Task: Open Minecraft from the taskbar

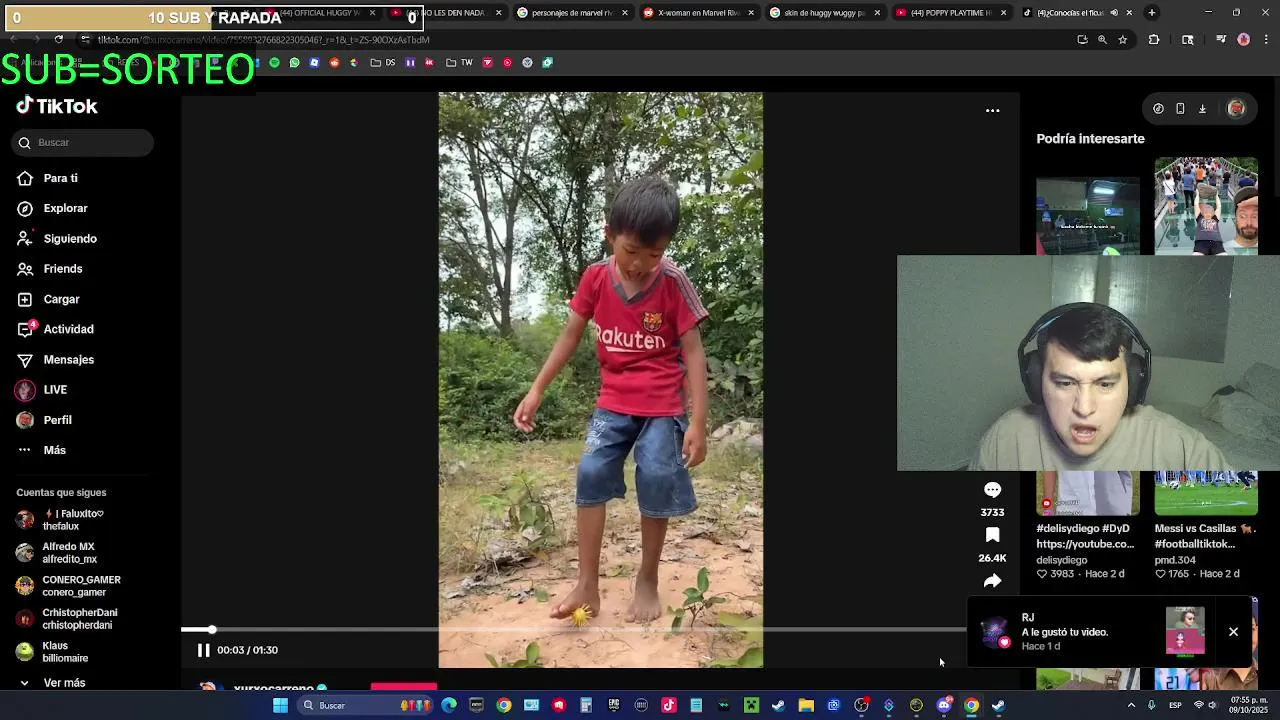Action: click(751, 705)
